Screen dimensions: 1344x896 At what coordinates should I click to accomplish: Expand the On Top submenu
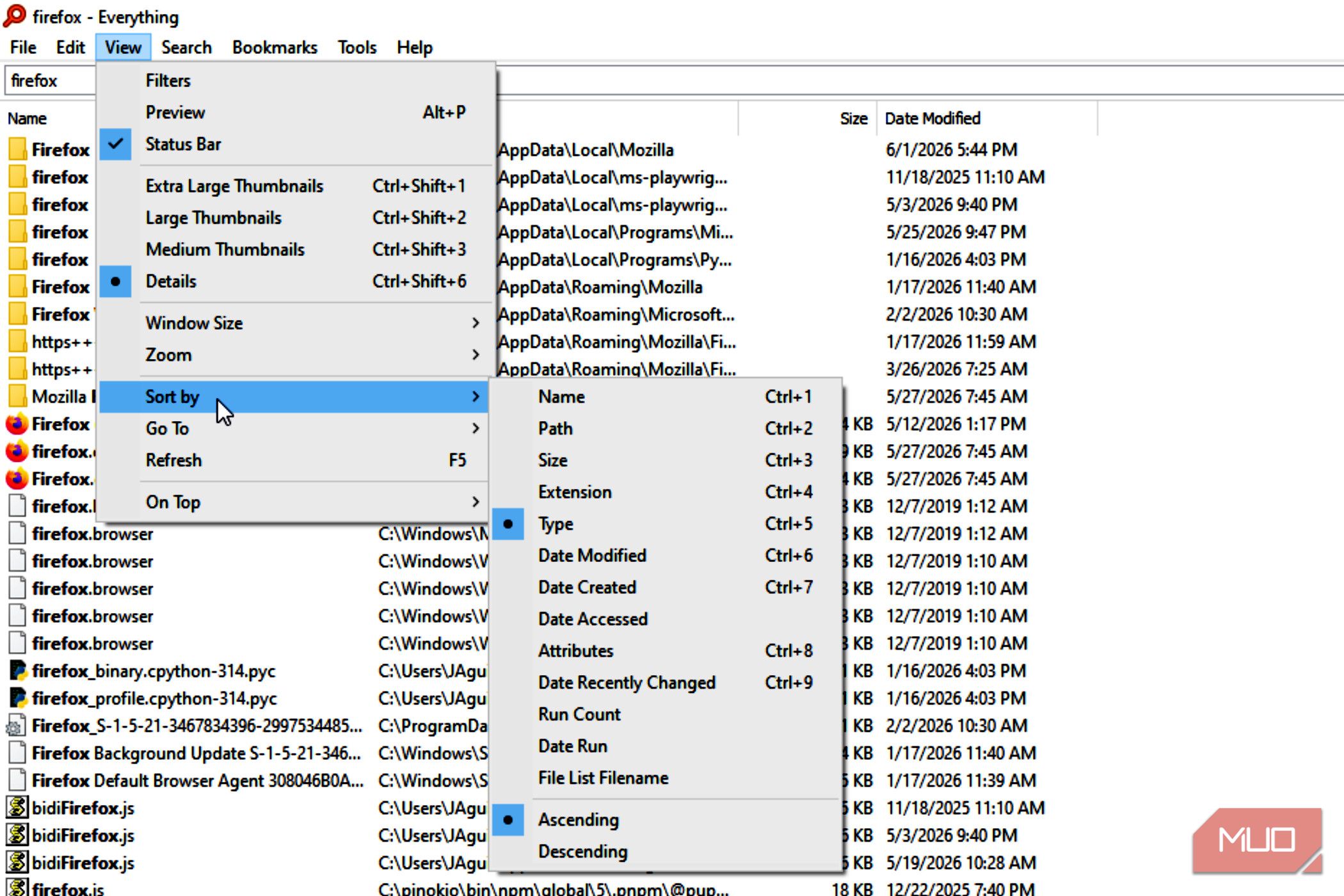coord(296,502)
